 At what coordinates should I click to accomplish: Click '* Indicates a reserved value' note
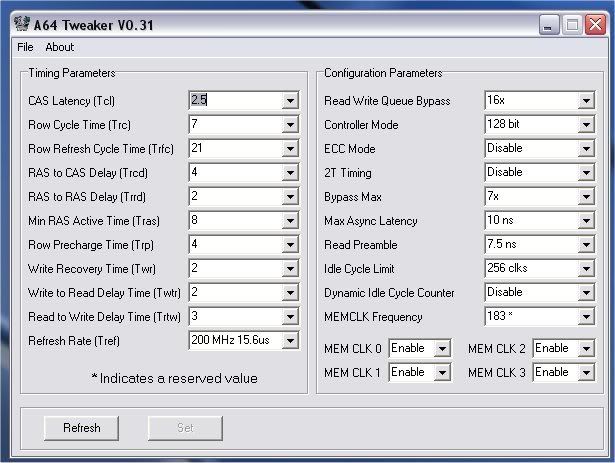pos(175,378)
